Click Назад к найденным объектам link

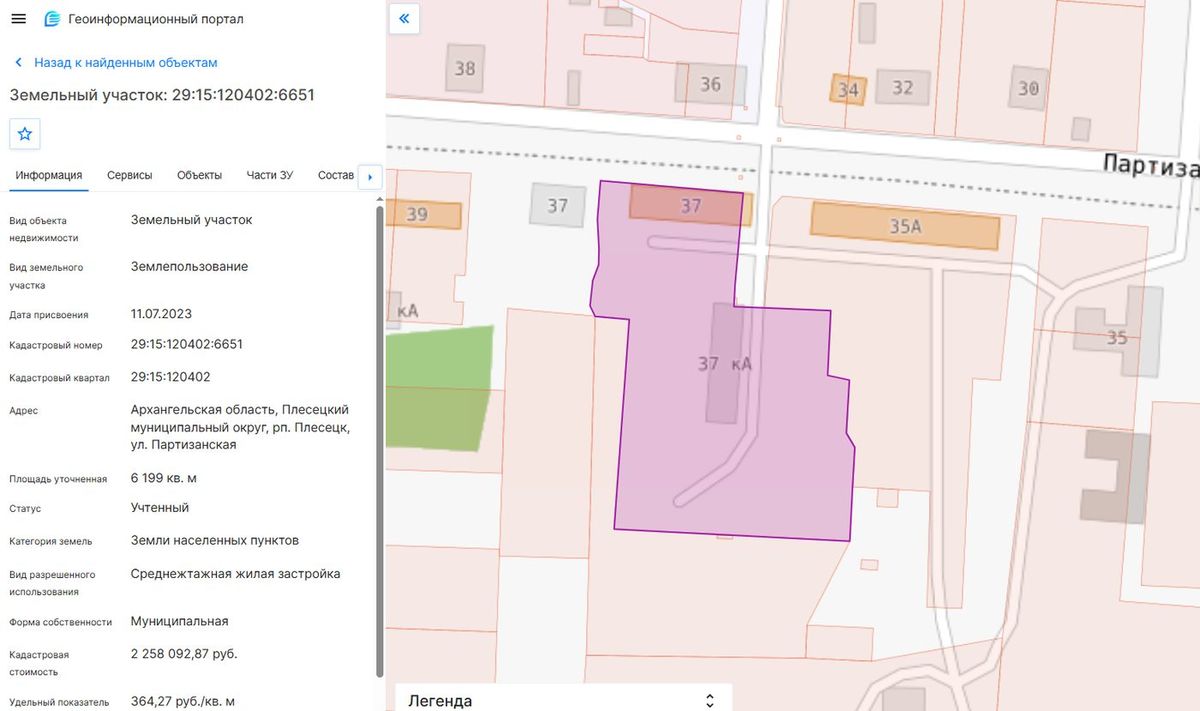pyautogui.click(x=126, y=62)
